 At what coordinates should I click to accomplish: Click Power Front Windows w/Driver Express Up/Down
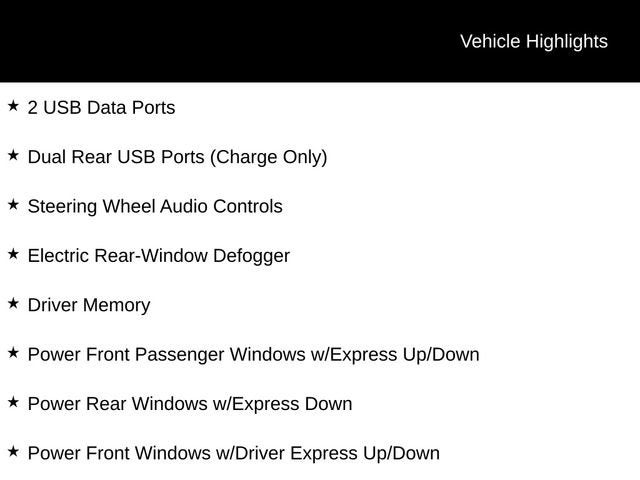click(x=234, y=453)
